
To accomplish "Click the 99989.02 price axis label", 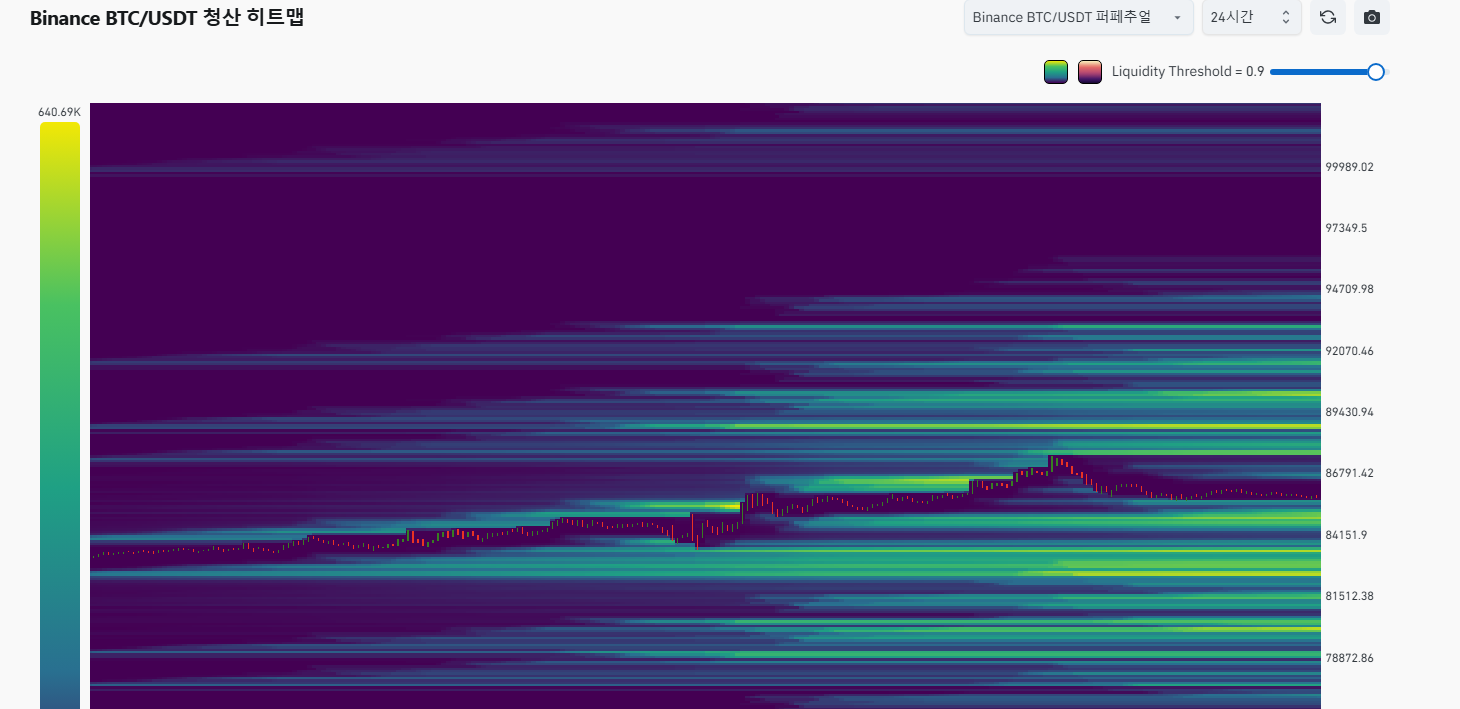I will click(x=1349, y=167).
